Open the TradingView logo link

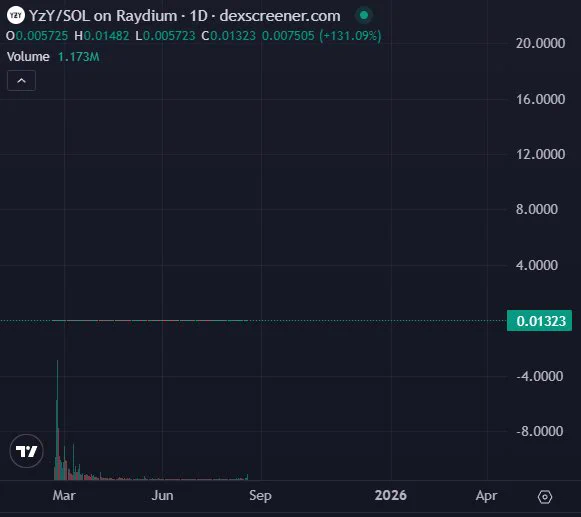click(26, 451)
